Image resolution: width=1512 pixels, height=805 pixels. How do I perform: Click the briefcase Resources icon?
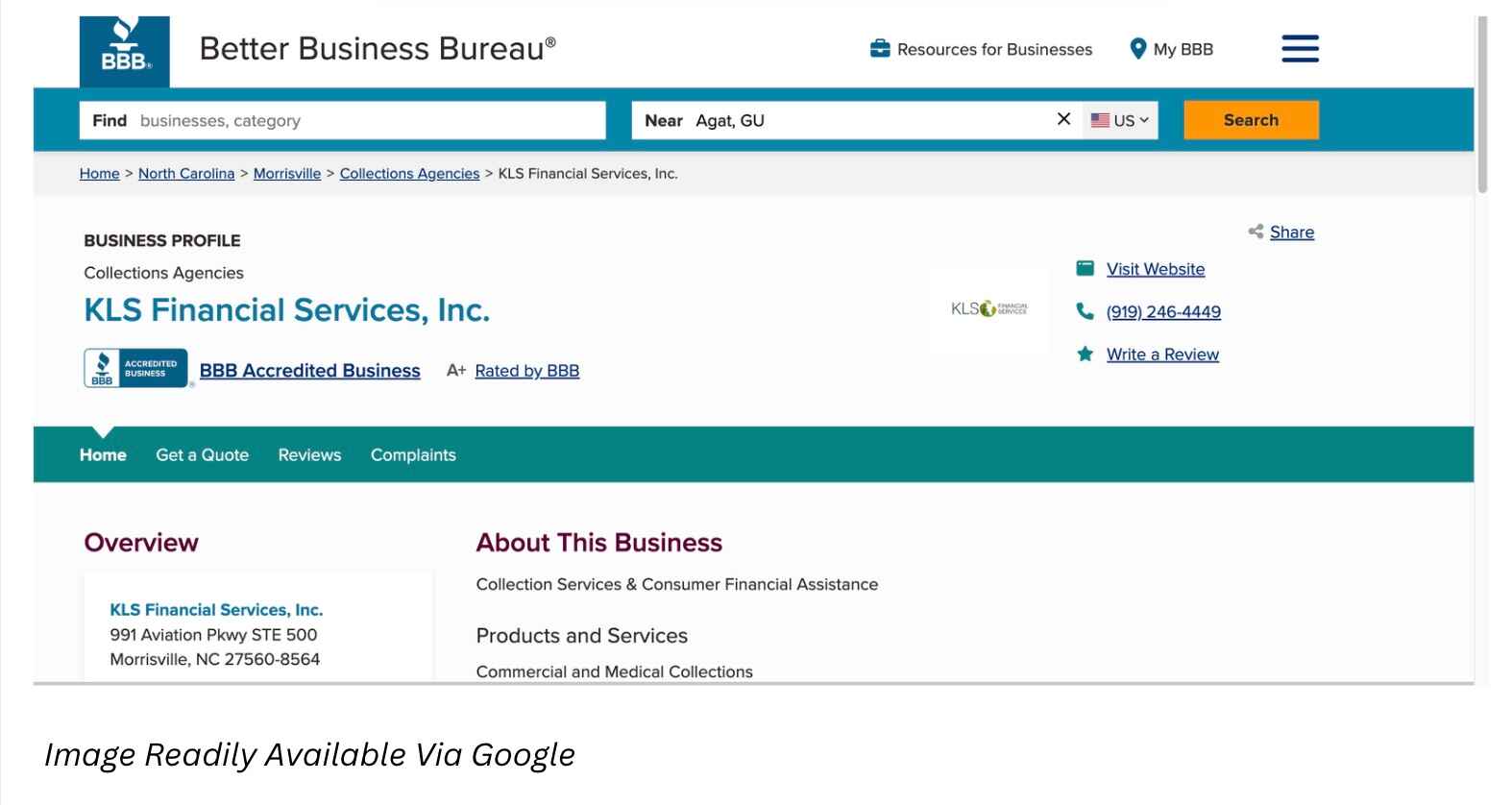[x=880, y=49]
